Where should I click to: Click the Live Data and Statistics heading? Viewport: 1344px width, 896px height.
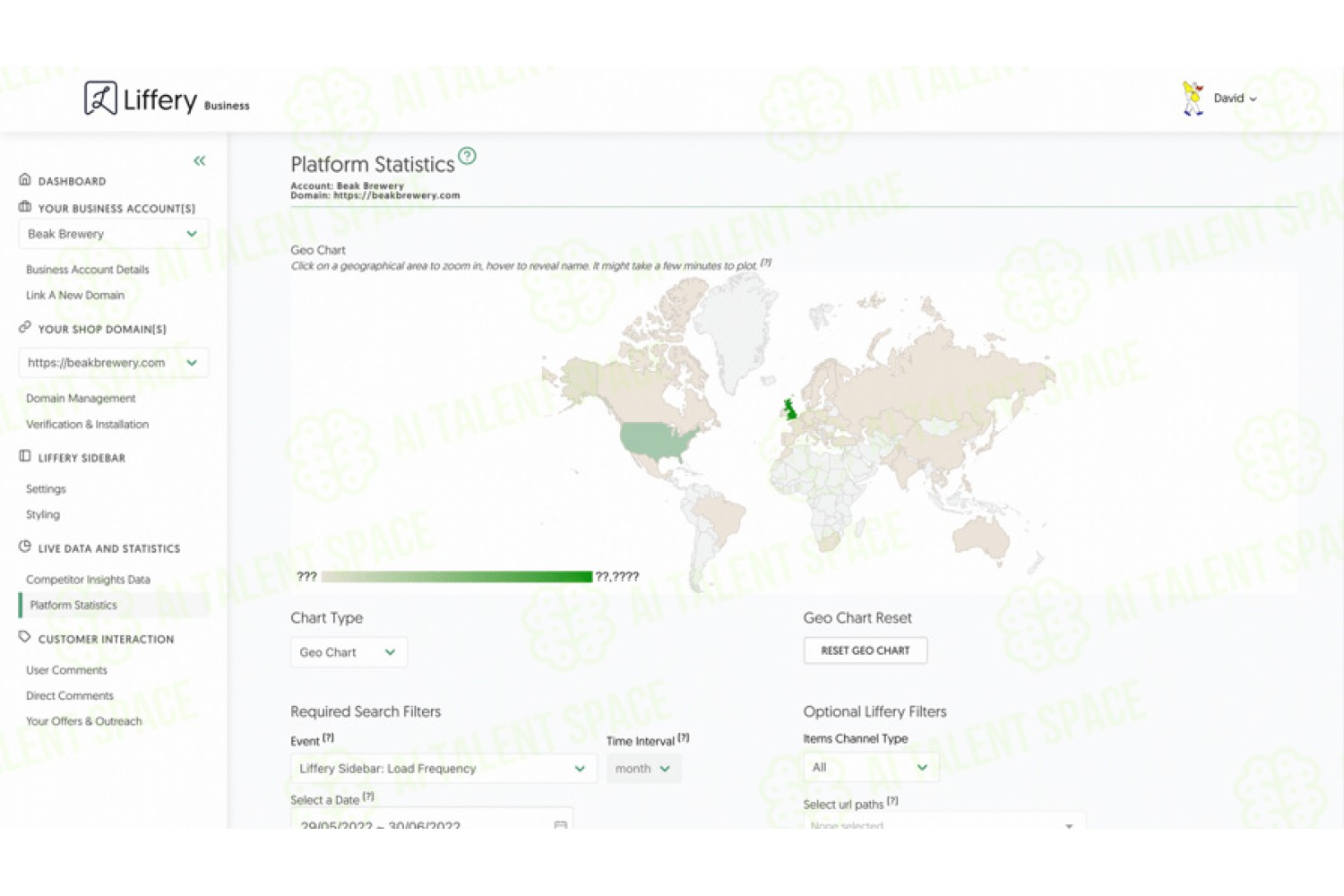tap(109, 548)
